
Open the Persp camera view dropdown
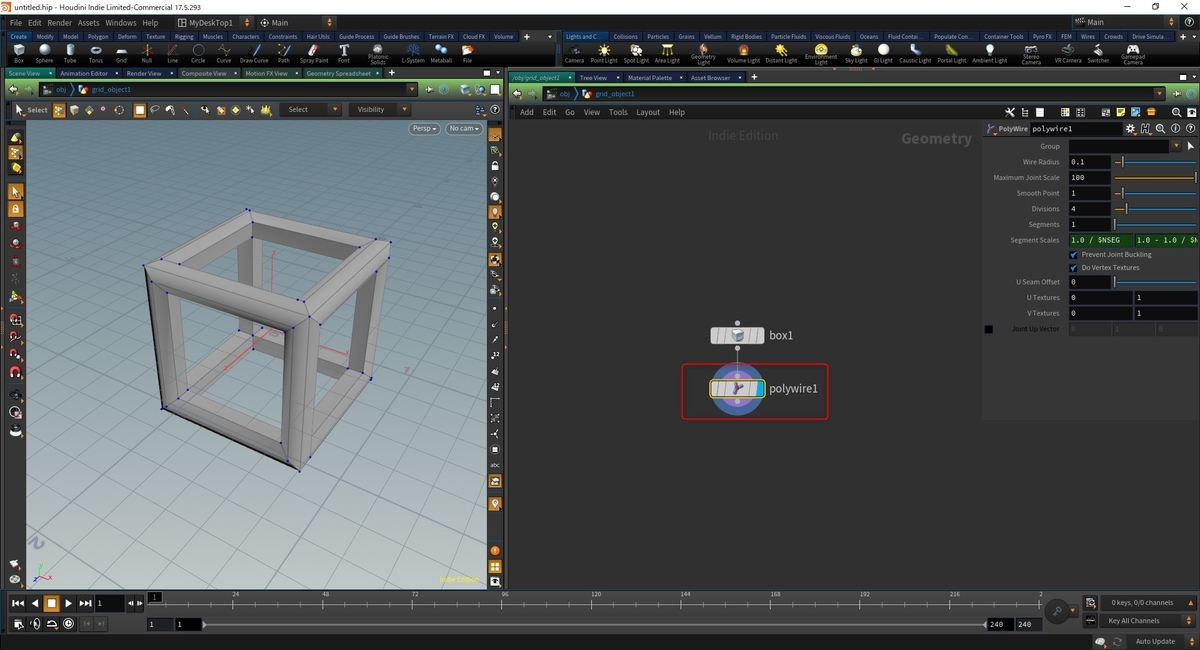point(423,128)
